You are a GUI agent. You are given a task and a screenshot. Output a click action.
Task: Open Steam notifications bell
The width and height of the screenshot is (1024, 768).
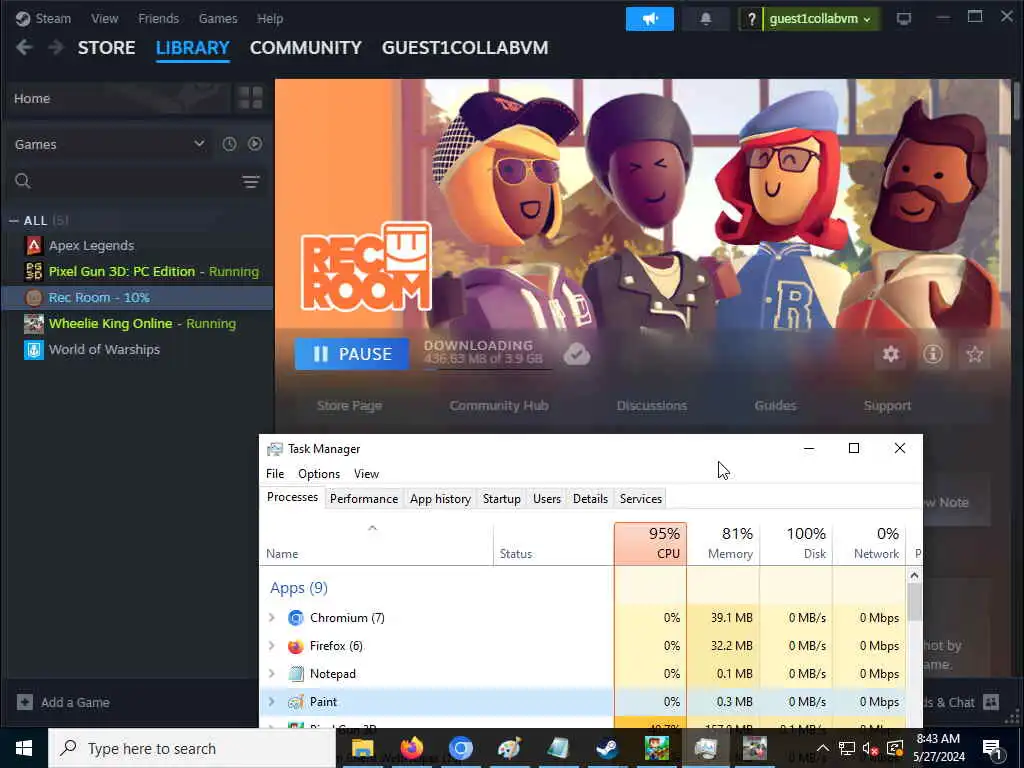coord(705,19)
